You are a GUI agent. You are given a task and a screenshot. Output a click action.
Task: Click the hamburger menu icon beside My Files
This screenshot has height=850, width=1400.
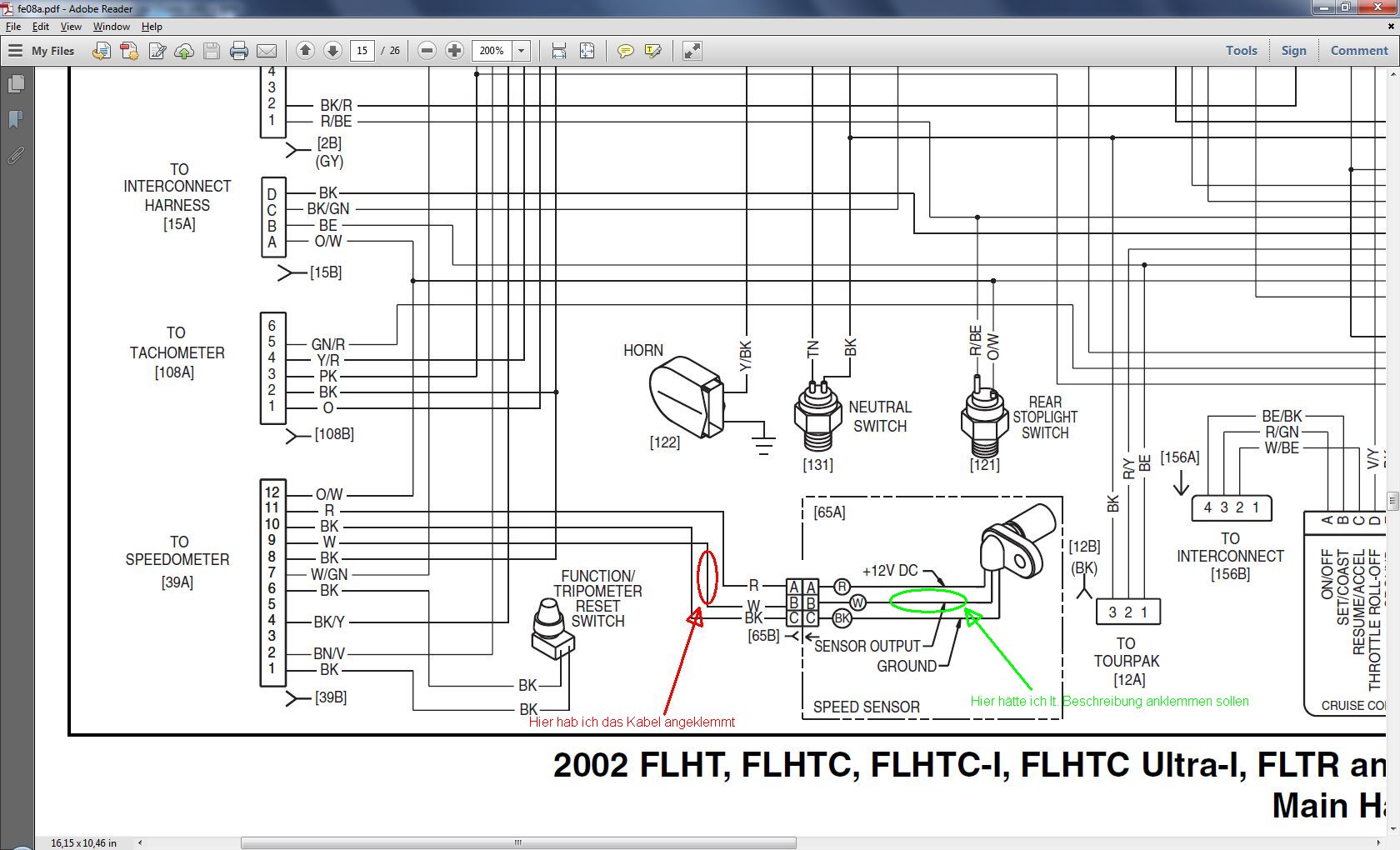tap(15, 51)
